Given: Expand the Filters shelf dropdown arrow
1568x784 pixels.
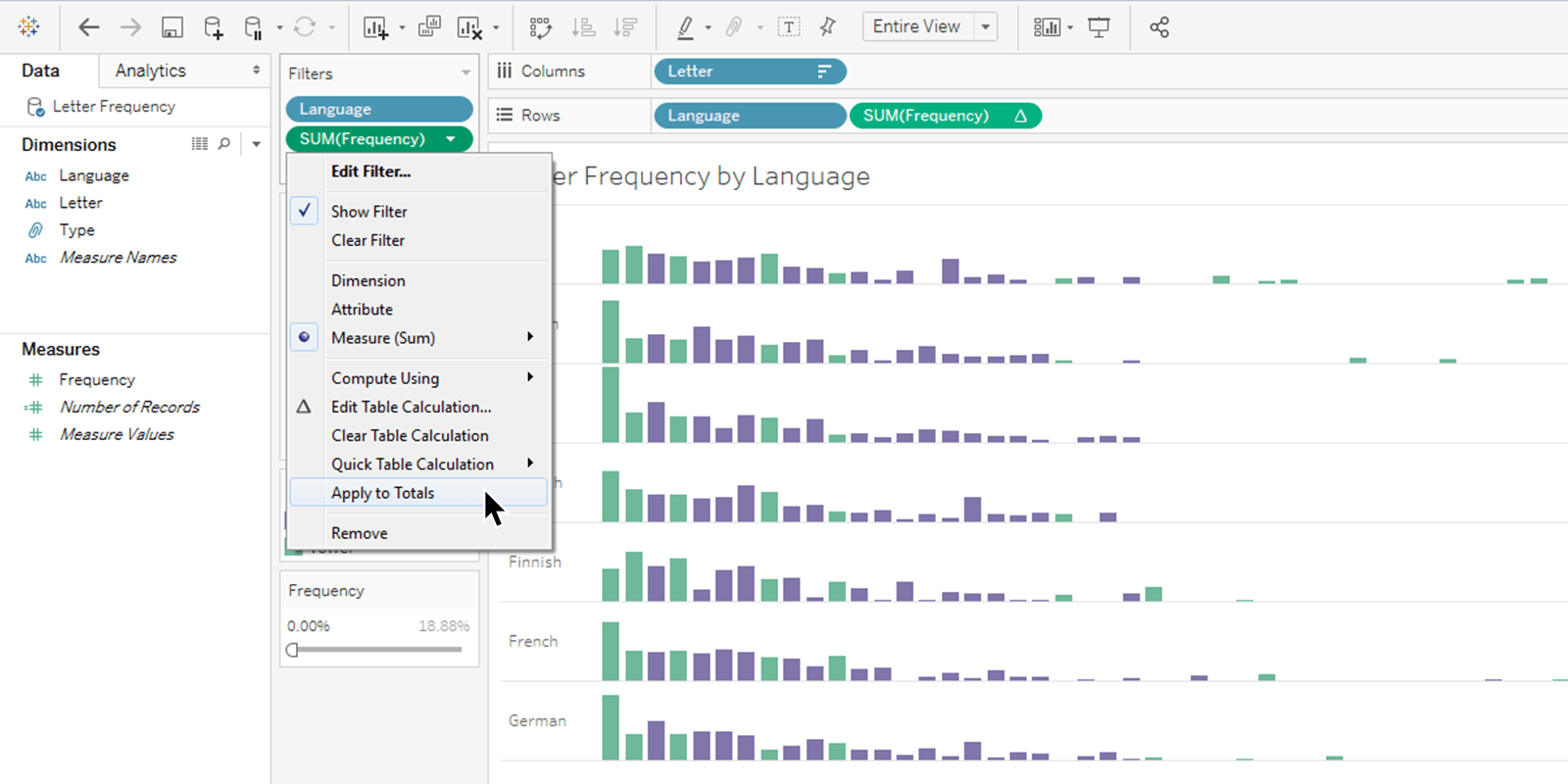Looking at the screenshot, I should click(465, 73).
